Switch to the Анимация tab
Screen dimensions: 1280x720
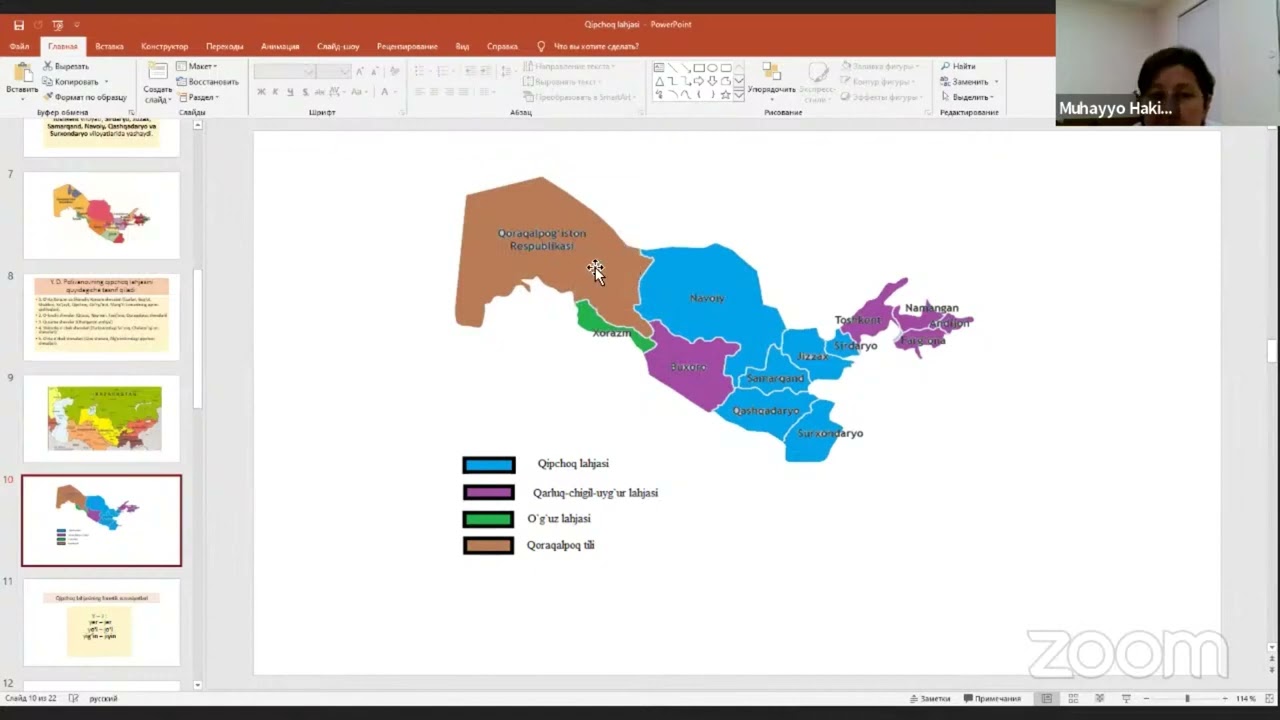280,46
